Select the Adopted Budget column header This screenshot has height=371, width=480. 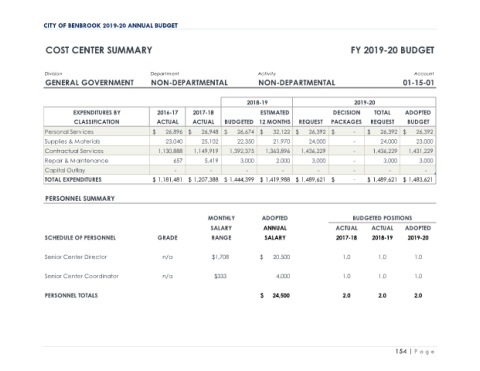[418, 117]
